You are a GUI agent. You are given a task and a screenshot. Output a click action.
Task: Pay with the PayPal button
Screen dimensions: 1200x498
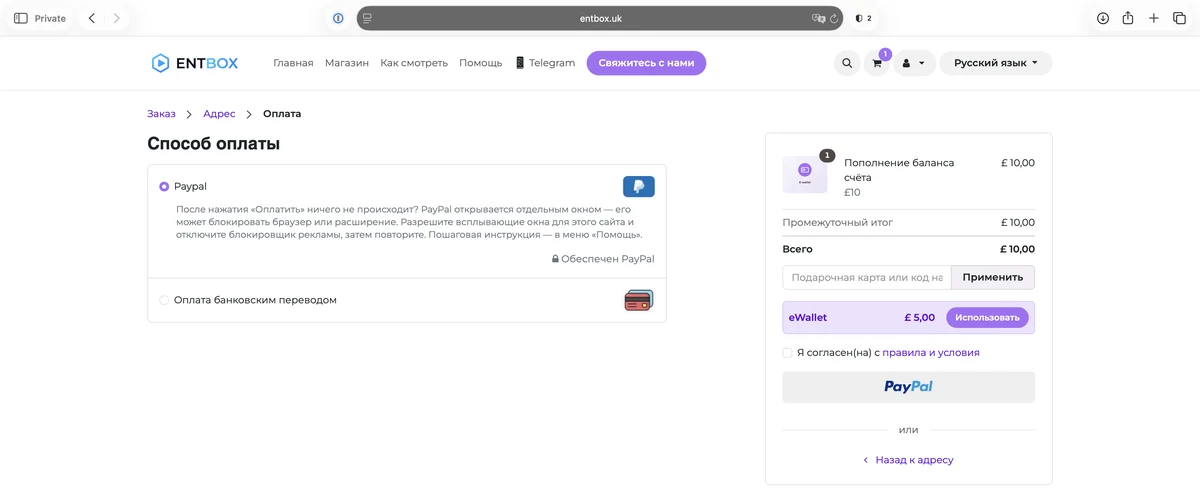tap(909, 387)
